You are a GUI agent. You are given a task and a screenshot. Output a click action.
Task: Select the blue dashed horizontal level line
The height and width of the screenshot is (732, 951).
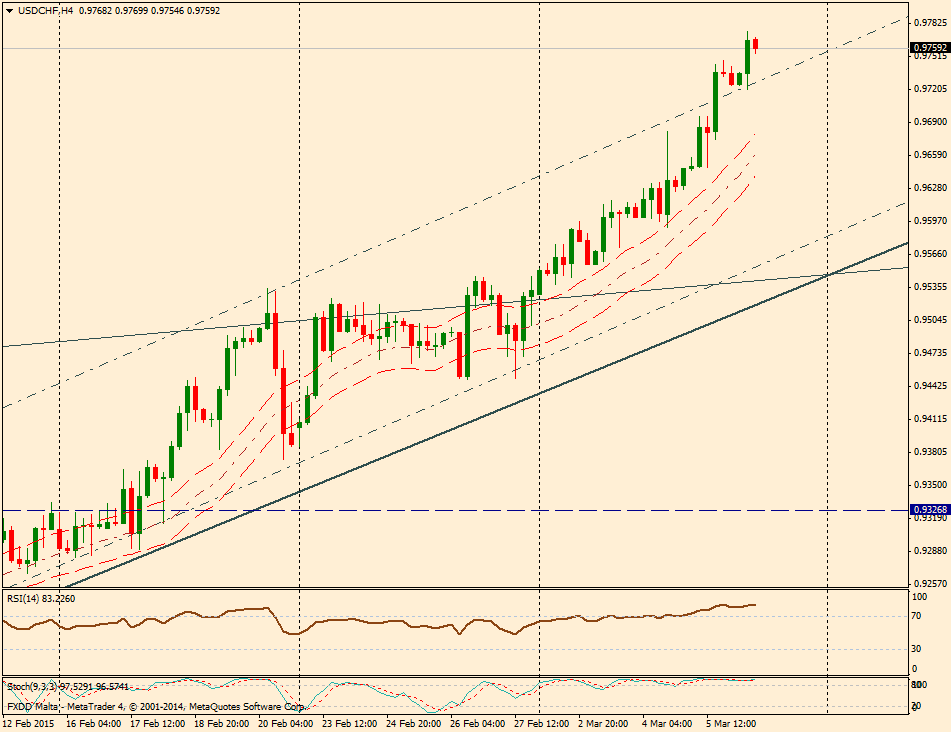(x=500, y=510)
